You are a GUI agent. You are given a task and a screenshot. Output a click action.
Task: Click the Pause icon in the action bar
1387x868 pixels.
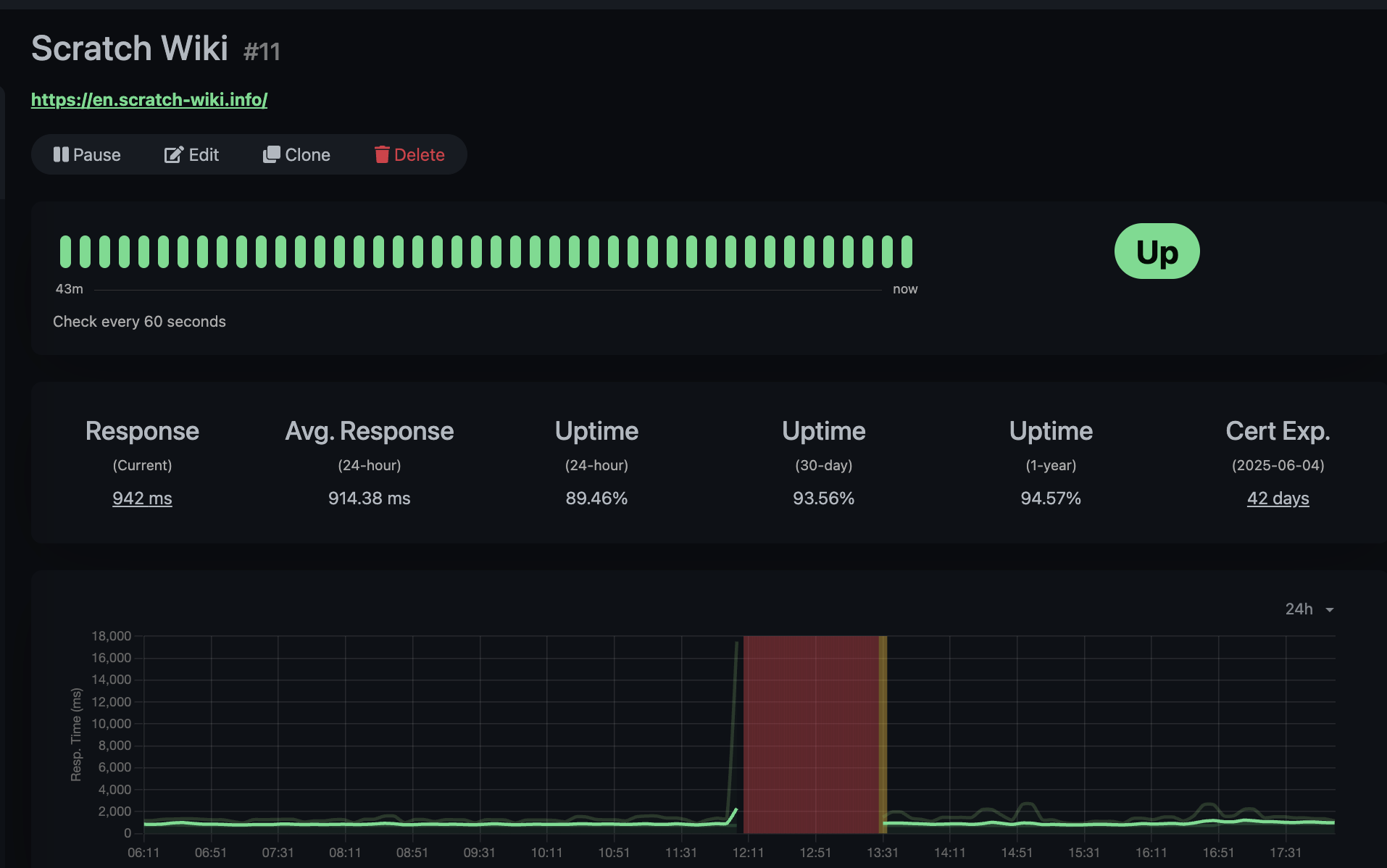(61, 154)
